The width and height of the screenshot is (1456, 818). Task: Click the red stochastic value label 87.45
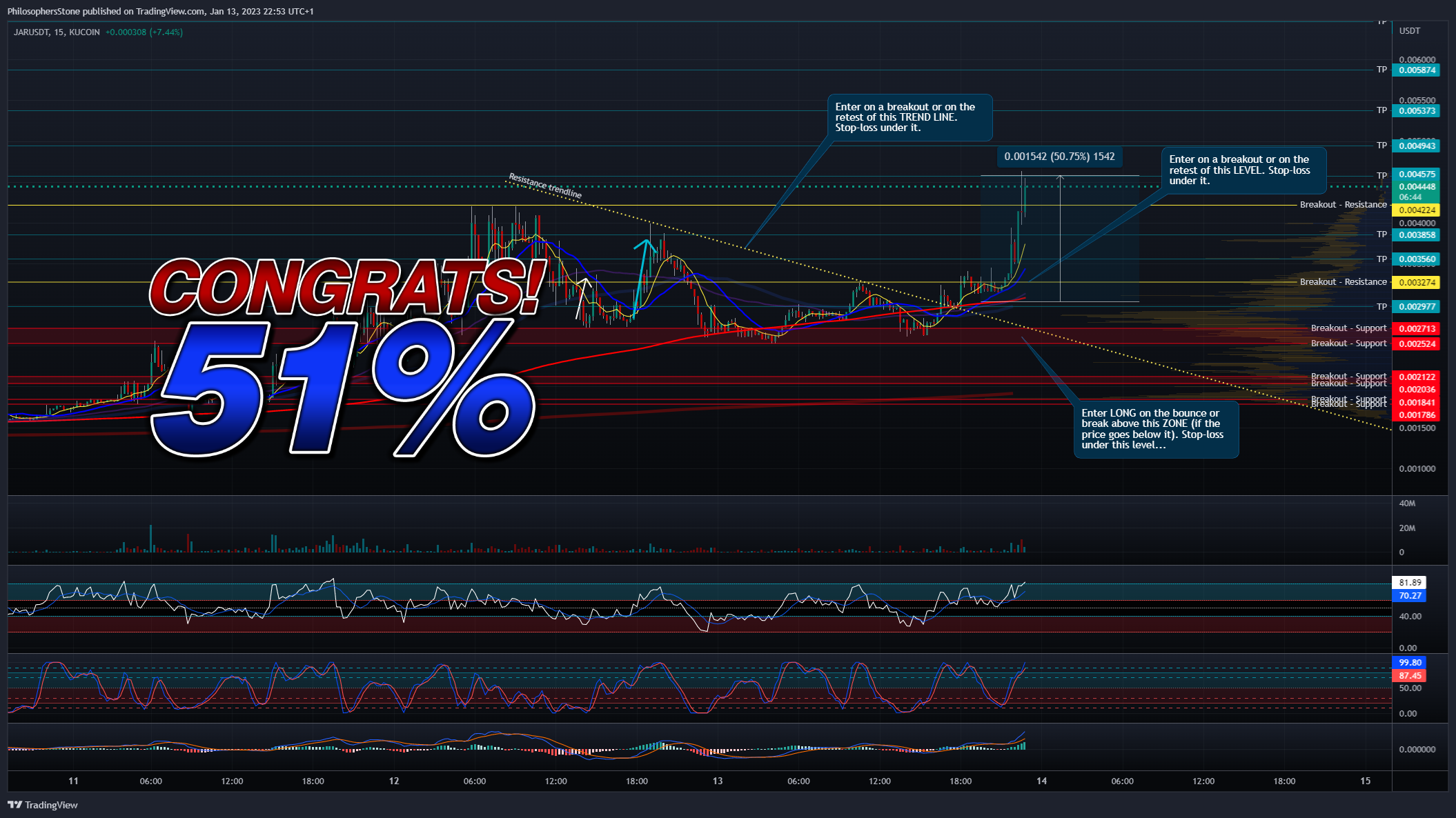tap(1409, 676)
